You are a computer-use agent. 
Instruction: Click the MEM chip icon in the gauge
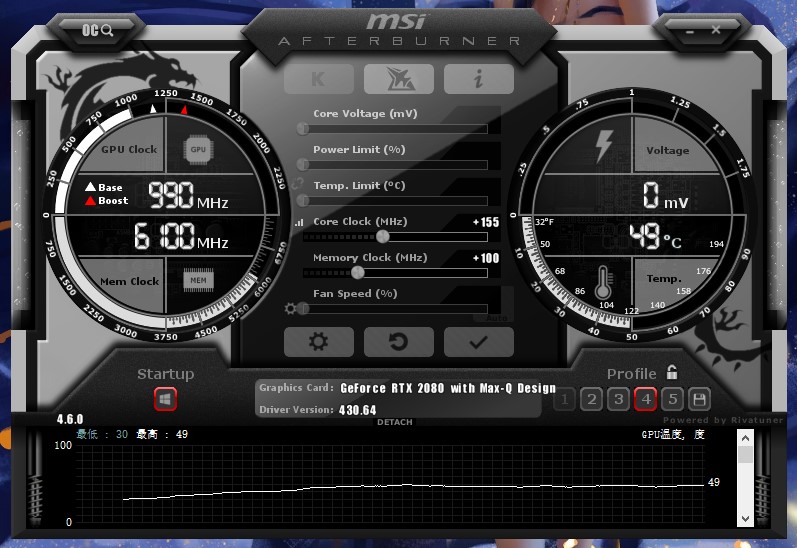198,280
